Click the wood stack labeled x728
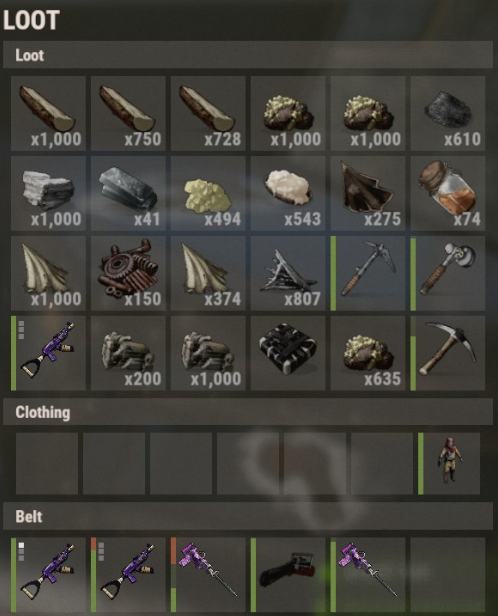 [208, 113]
